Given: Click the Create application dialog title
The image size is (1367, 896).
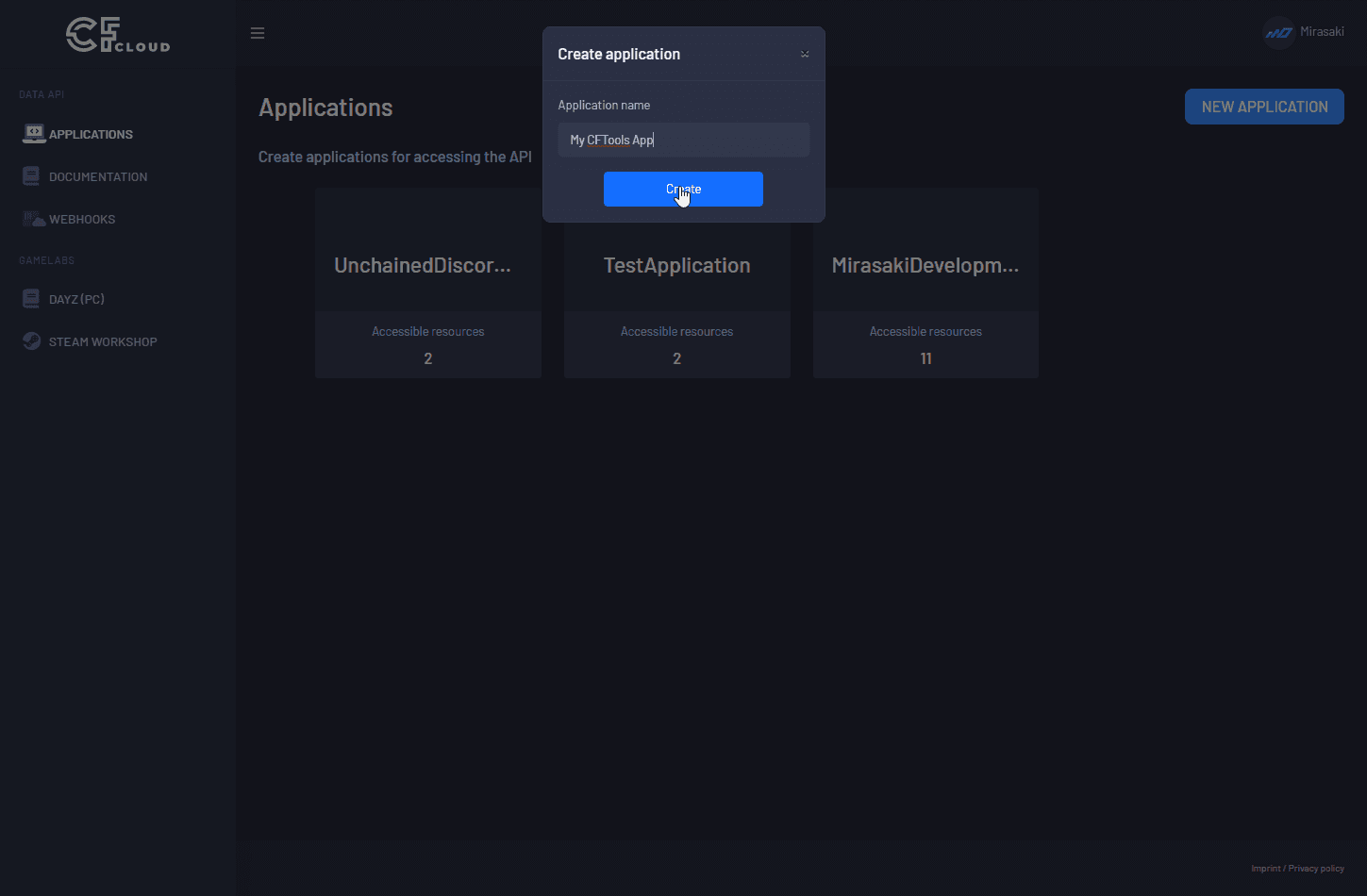Looking at the screenshot, I should pos(619,55).
